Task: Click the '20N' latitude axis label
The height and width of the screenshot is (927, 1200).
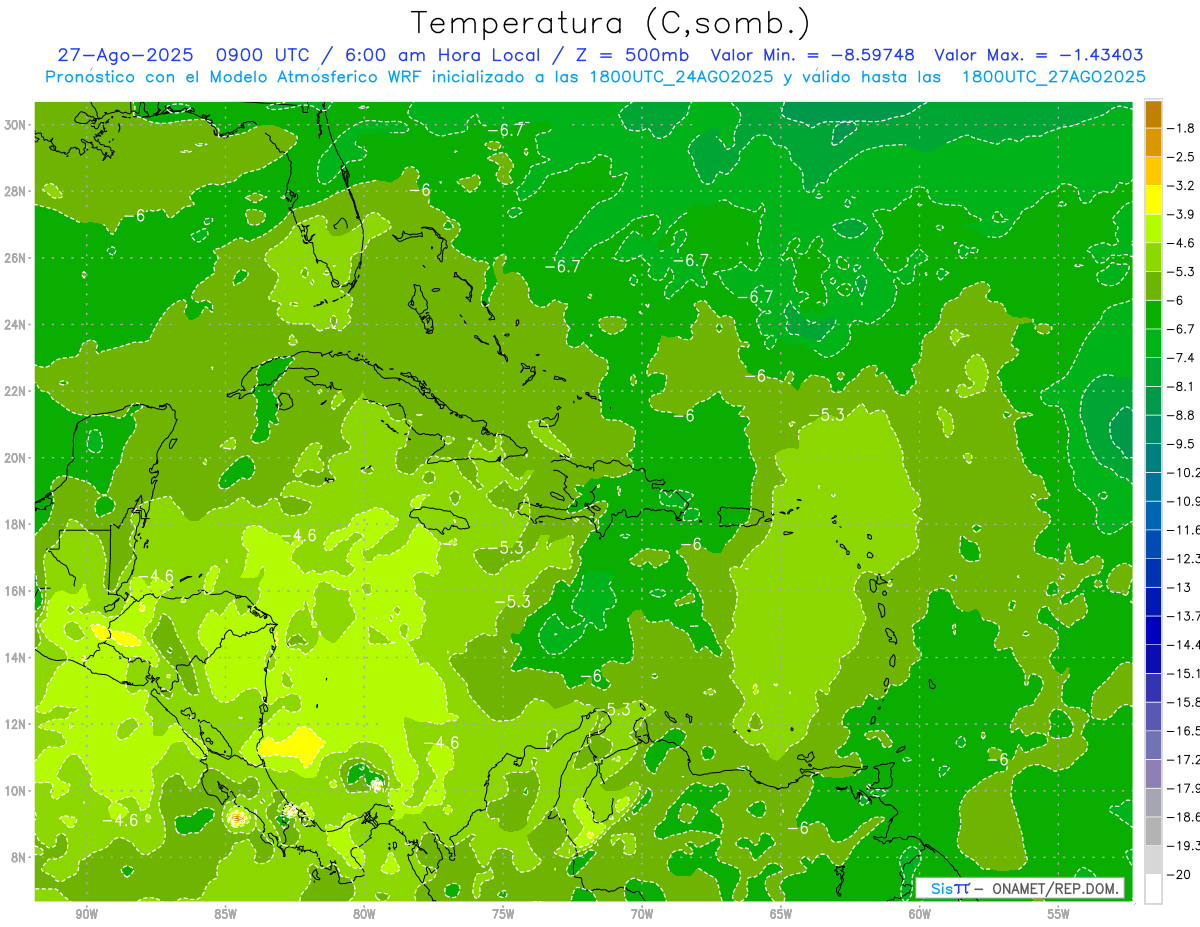Action: [16, 458]
